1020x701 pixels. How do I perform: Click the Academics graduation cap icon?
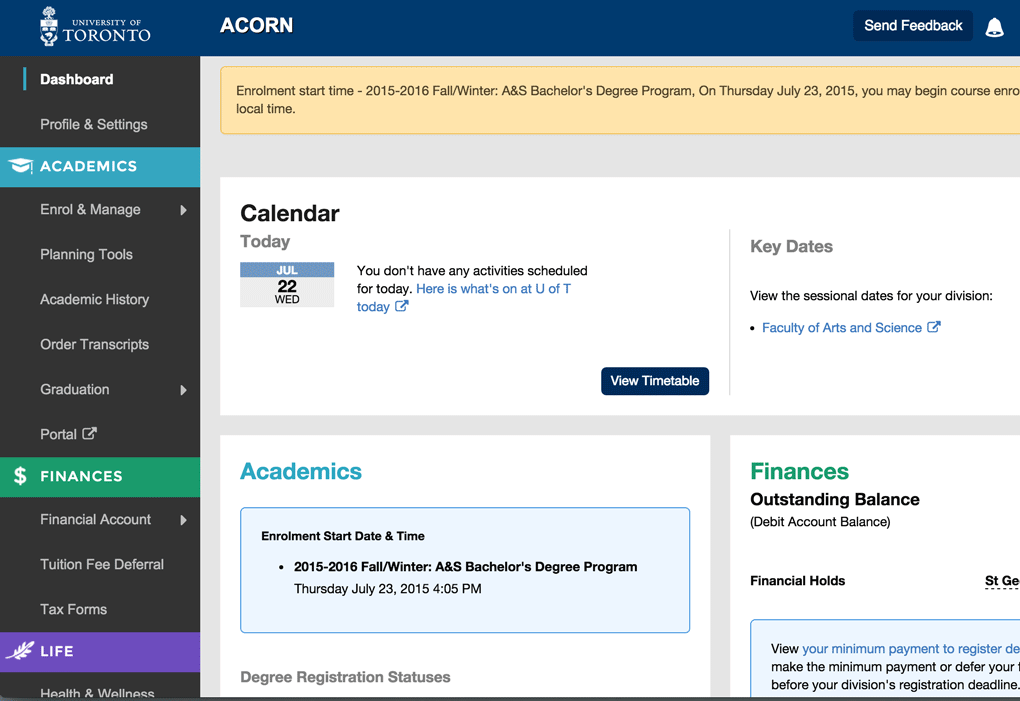tap(20, 166)
